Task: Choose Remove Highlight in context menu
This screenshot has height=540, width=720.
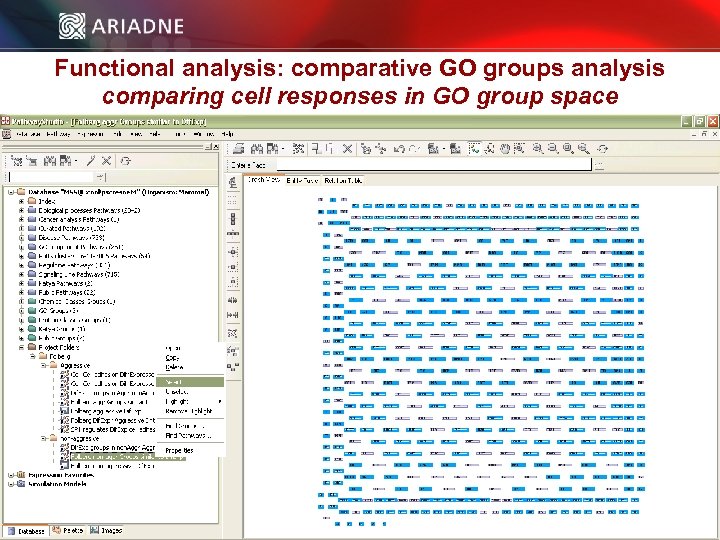Action: [189, 411]
